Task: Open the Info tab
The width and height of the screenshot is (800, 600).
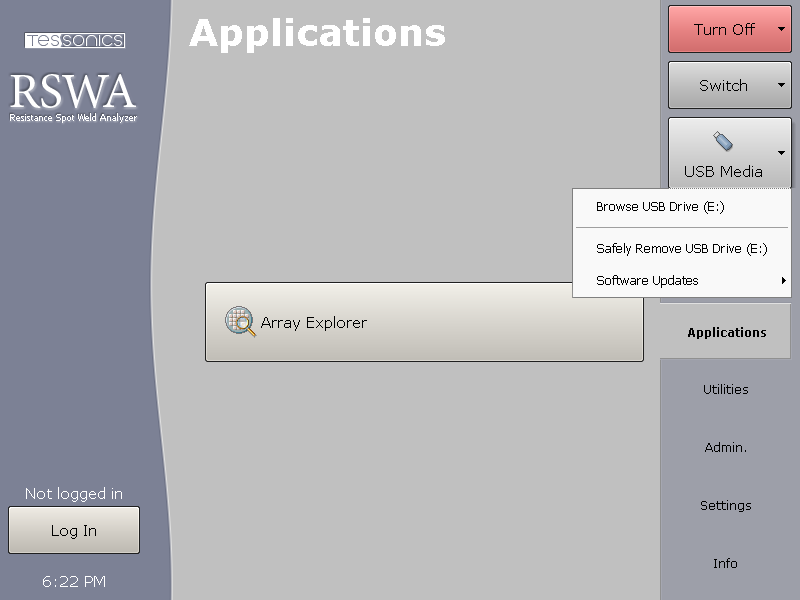Action: coord(725,563)
